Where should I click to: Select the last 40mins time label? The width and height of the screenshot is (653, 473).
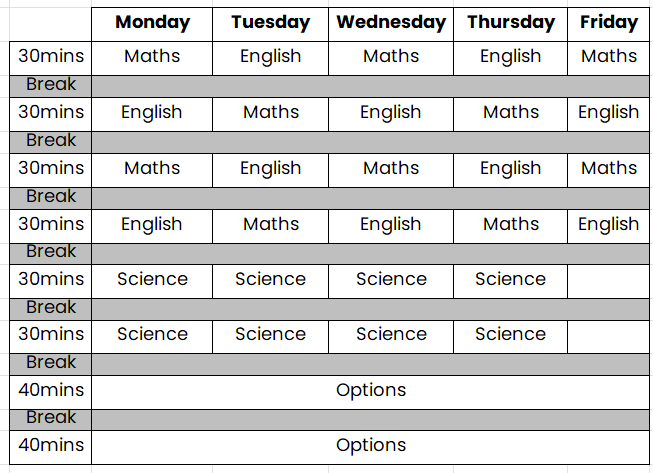[x=51, y=445]
